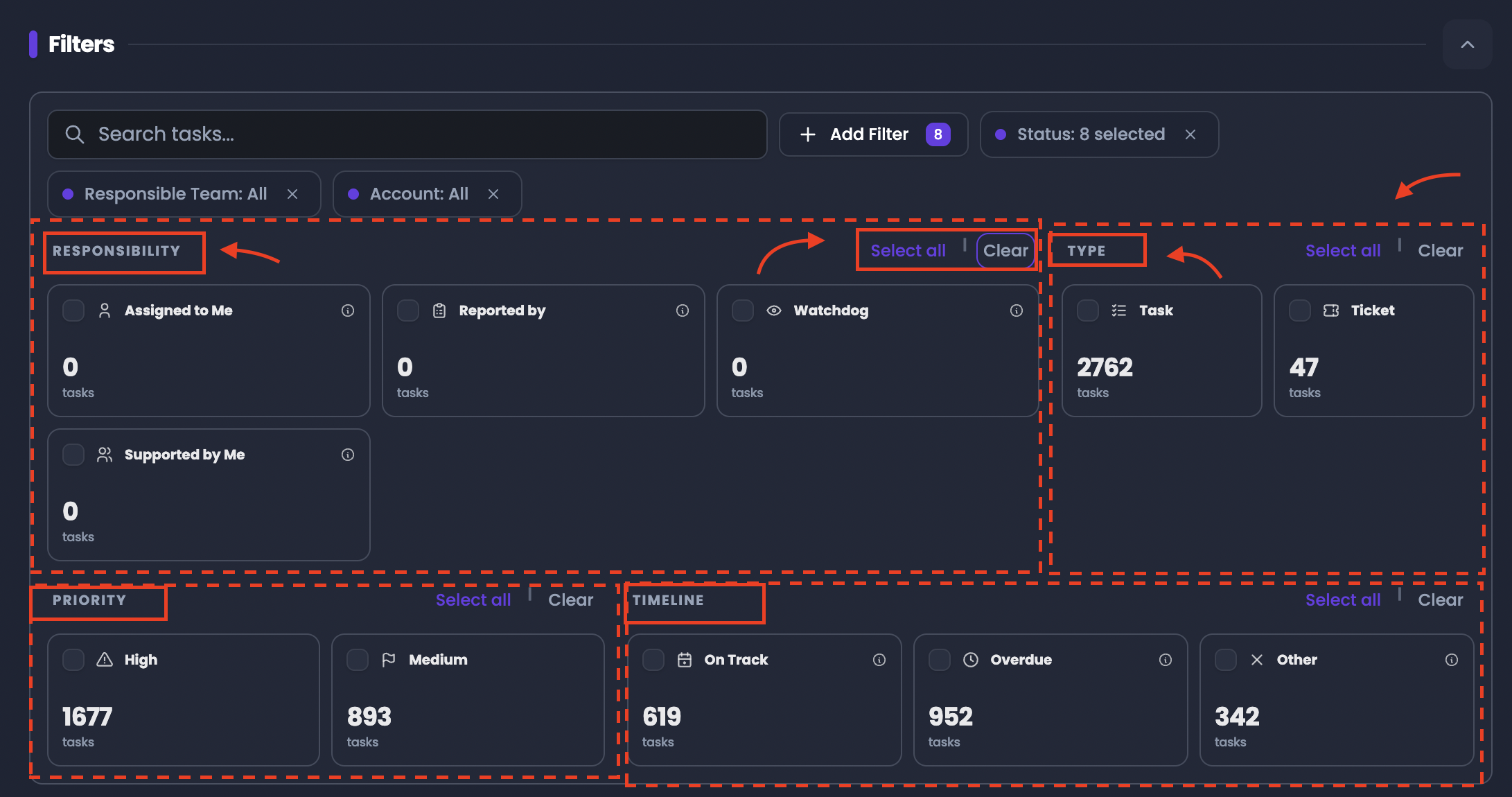Click the Watchdog eye icon
This screenshot has height=797, width=1512.
click(774, 310)
